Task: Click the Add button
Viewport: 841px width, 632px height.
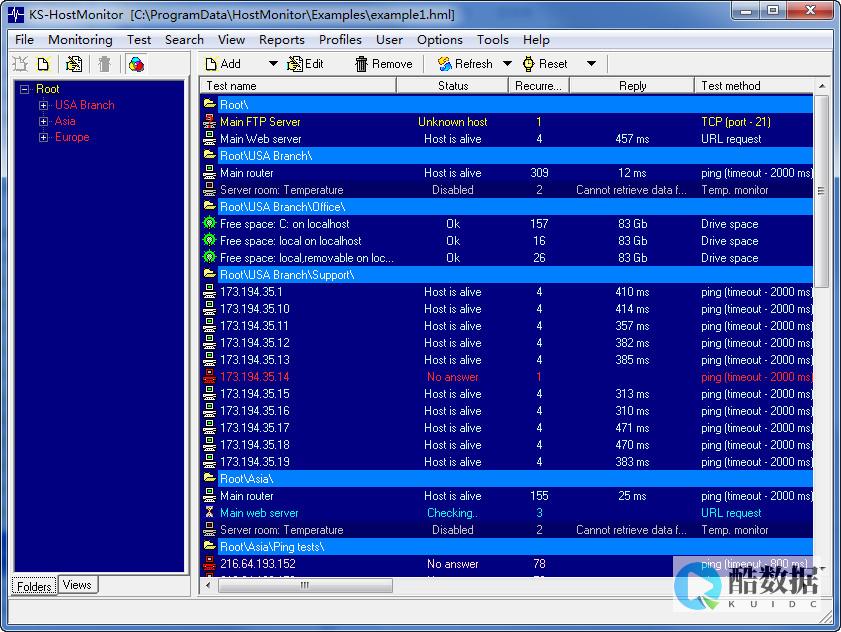Action: (224, 64)
